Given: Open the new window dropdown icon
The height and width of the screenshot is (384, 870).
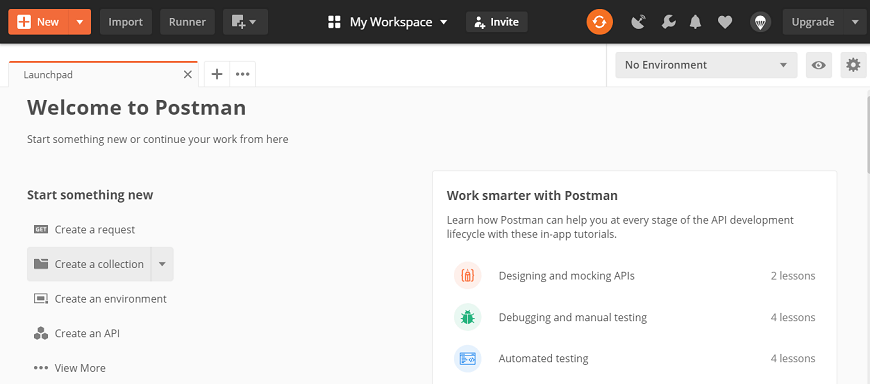Looking at the screenshot, I should [x=245, y=22].
